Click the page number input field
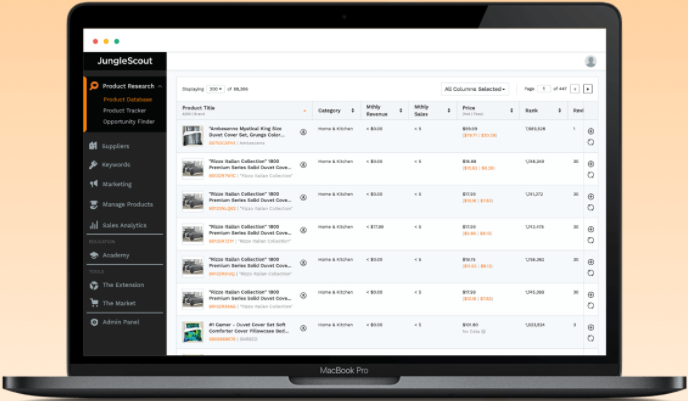The width and height of the screenshot is (688, 401). click(544, 89)
